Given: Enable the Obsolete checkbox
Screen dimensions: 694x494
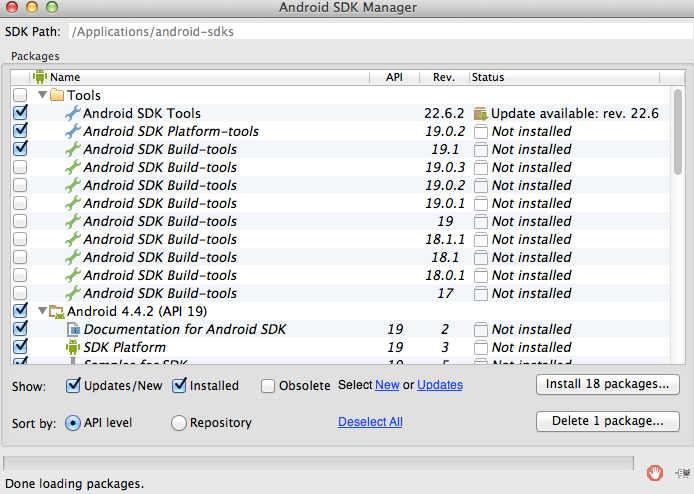Looking at the screenshot, I should [x=268, y=386].
